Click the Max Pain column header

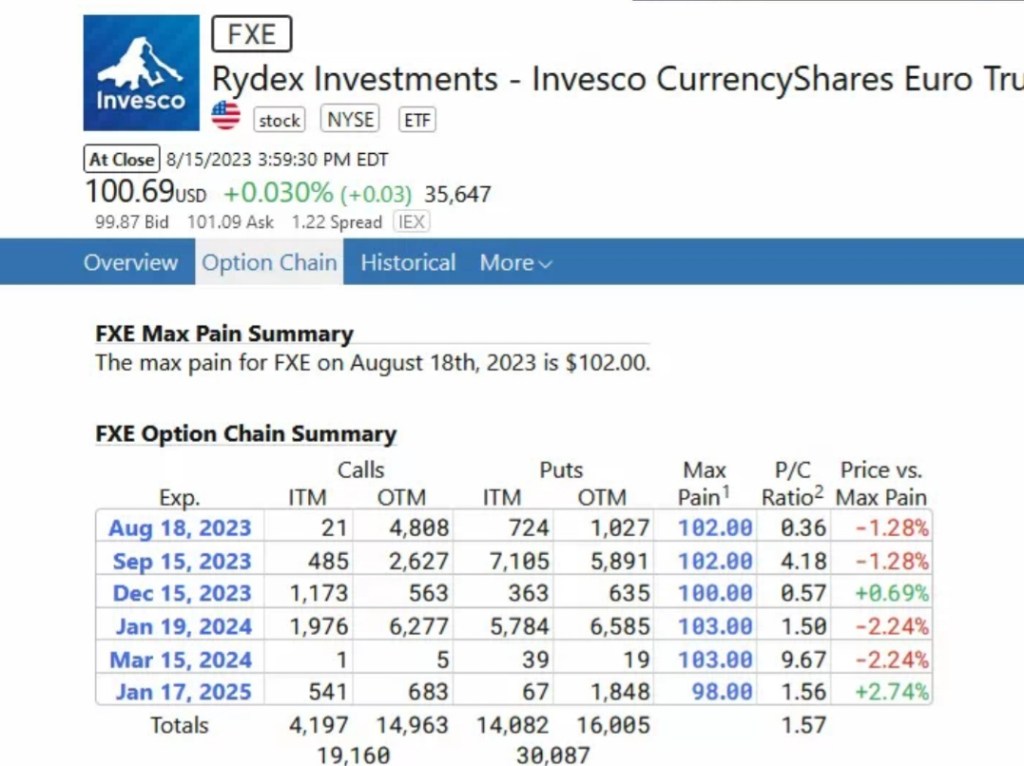click(x=705, y=483)
